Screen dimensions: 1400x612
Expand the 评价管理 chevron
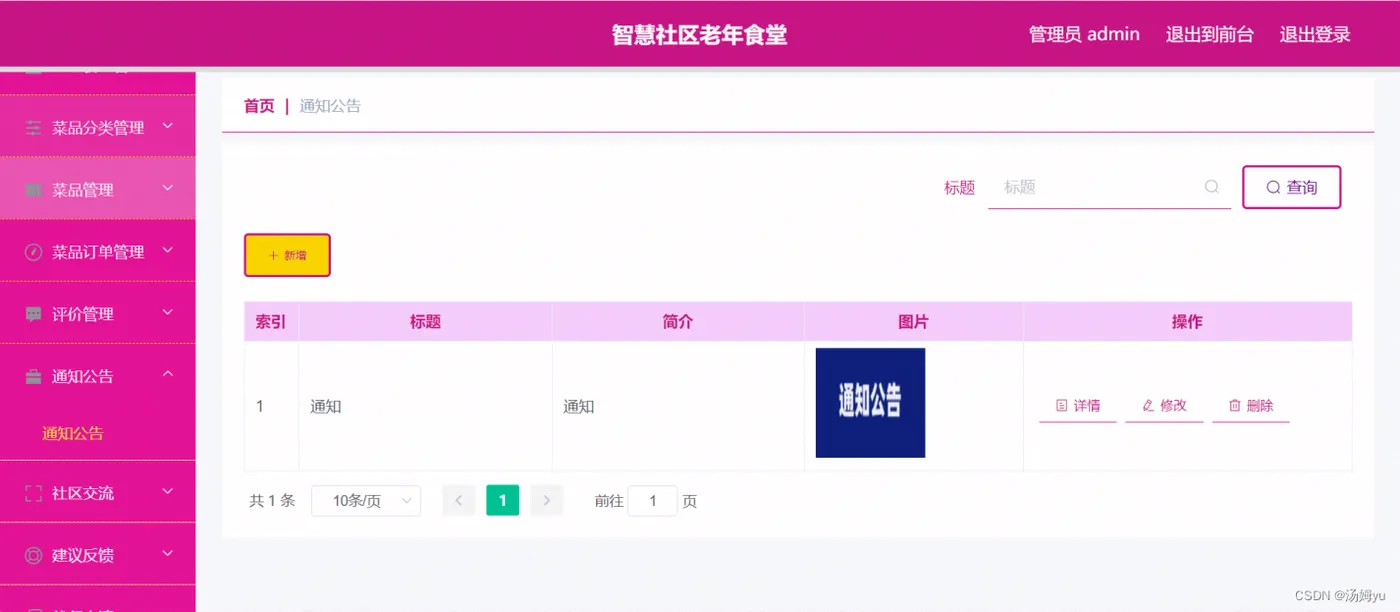tap(168, 312)
